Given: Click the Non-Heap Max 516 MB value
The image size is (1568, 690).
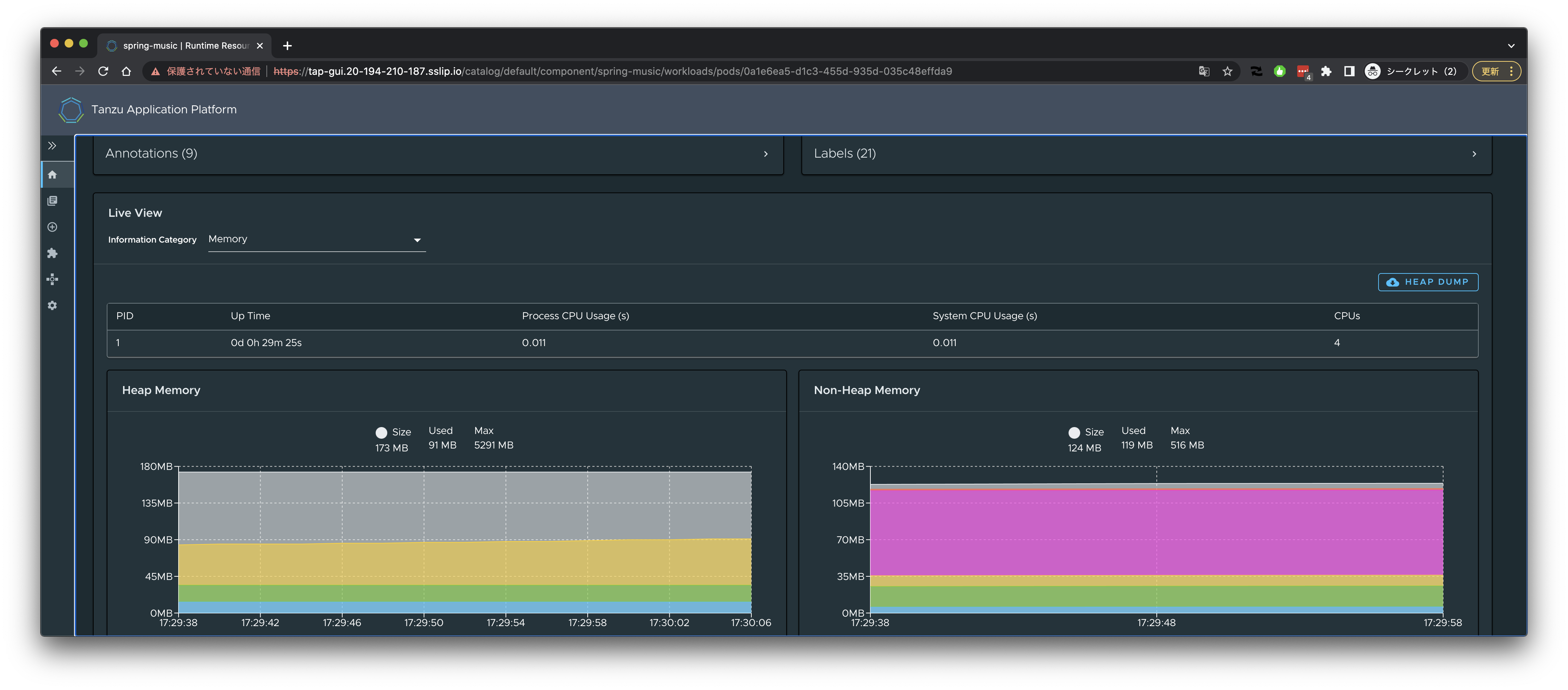Looking at the screenshot, I should [x=1187, y=445].
